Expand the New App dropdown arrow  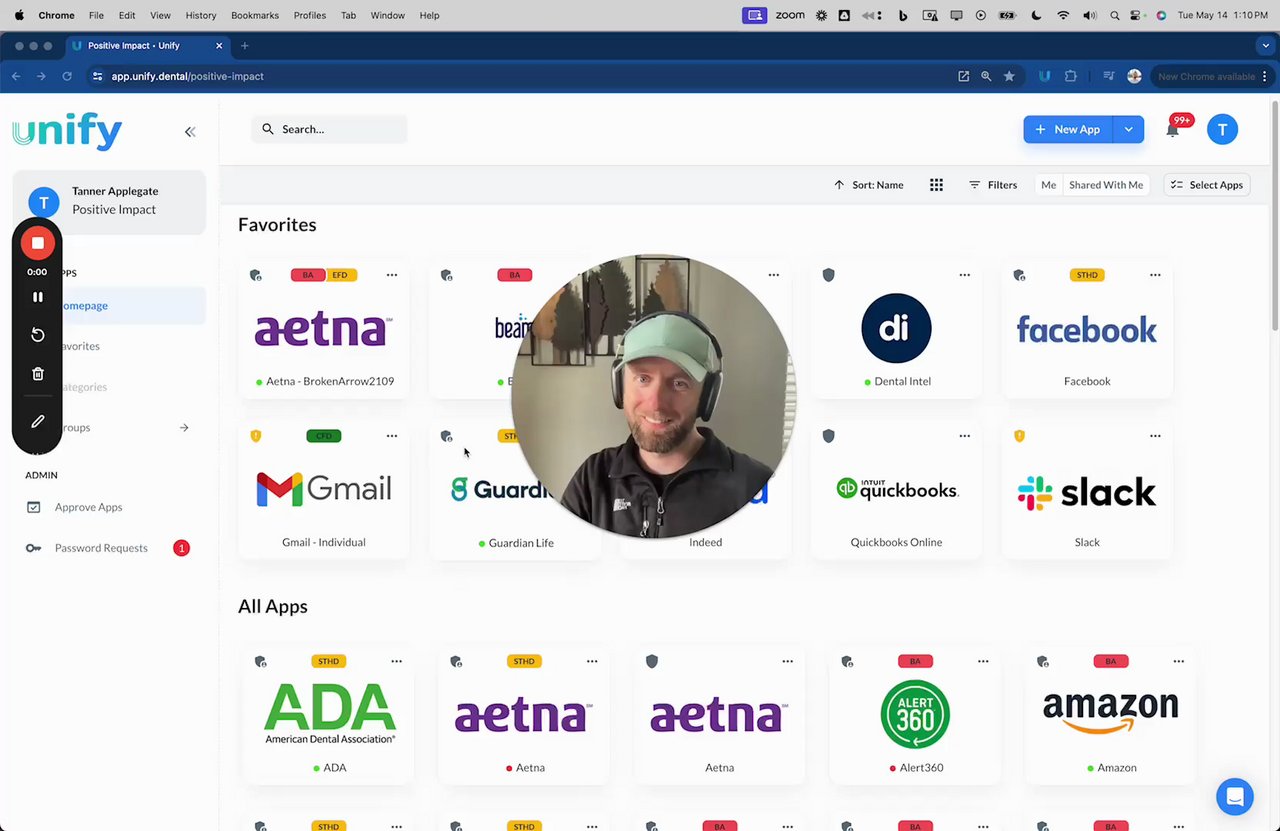1128,129
